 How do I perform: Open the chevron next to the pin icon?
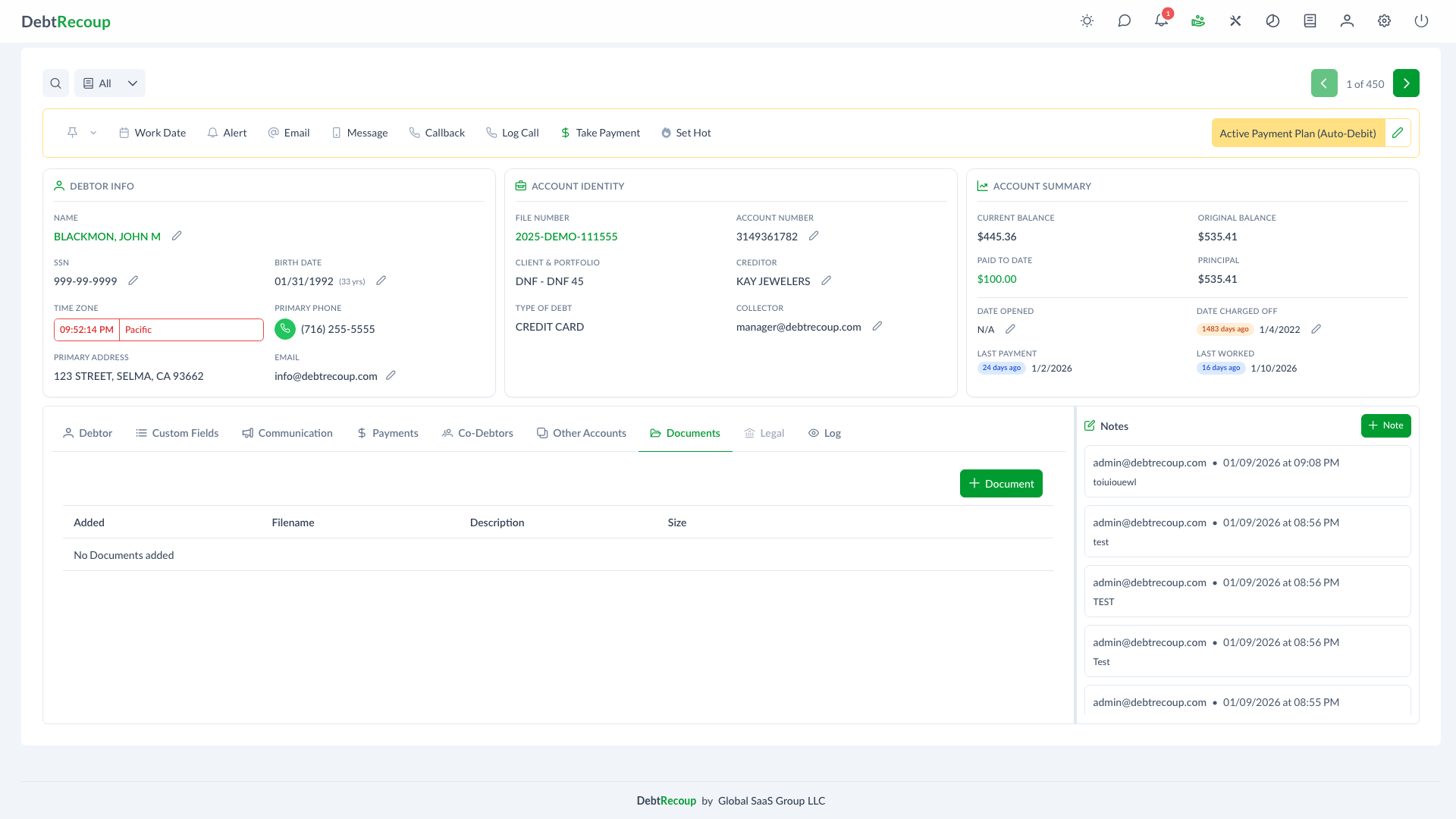(93, 133)
